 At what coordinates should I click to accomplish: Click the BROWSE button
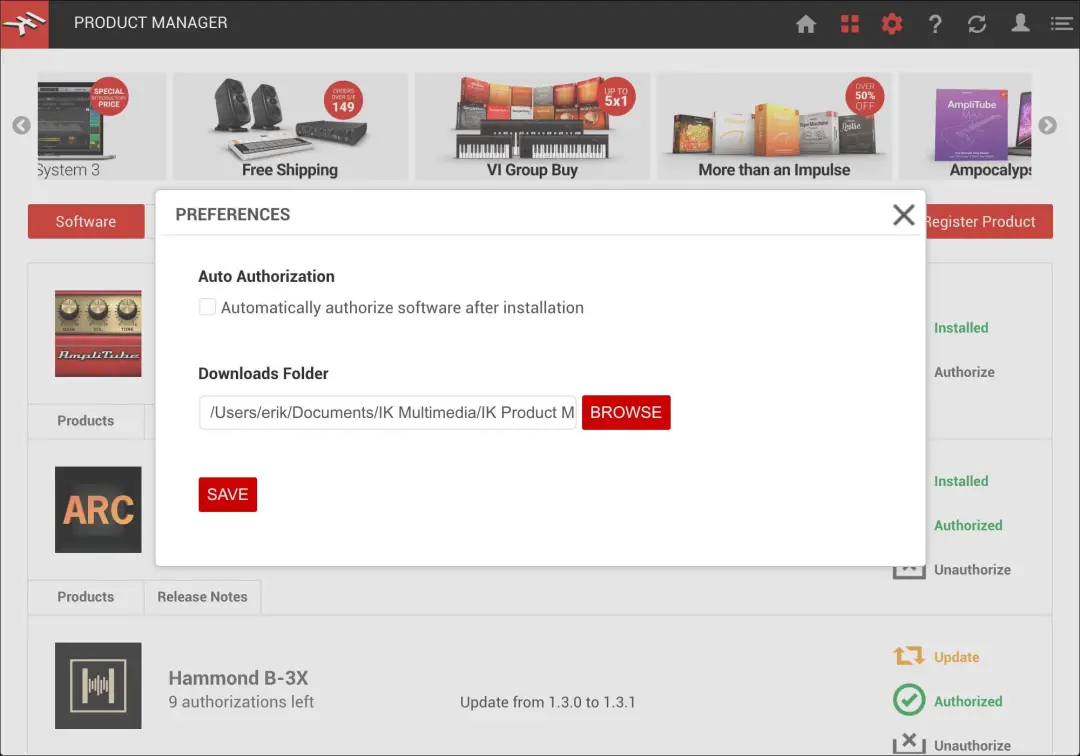[x=626, y=412]
